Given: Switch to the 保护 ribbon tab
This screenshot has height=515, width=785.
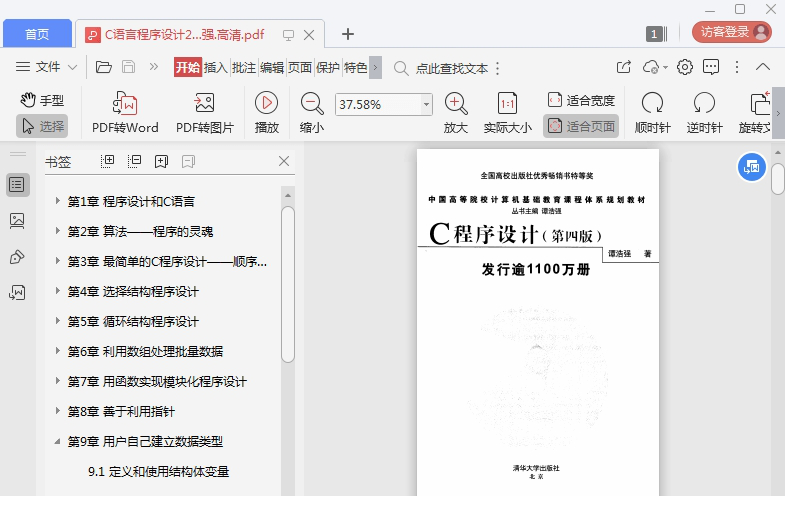Looking at the screenshot, I should coord(328,67).
